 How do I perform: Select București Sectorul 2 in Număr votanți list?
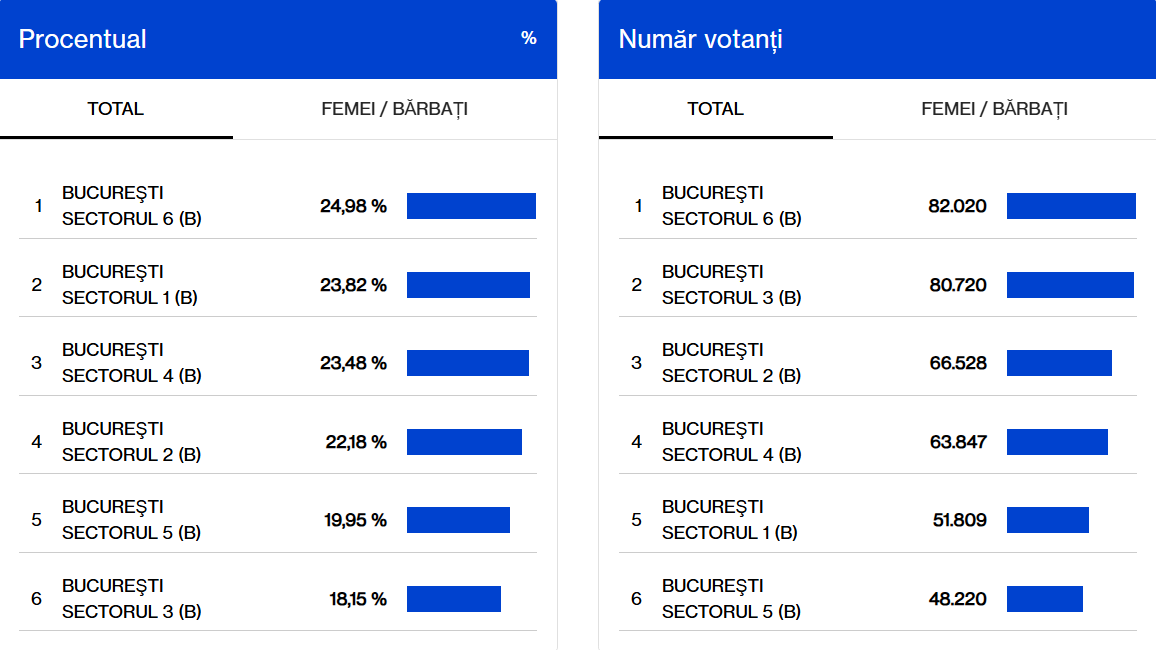[x=732, y=363]
